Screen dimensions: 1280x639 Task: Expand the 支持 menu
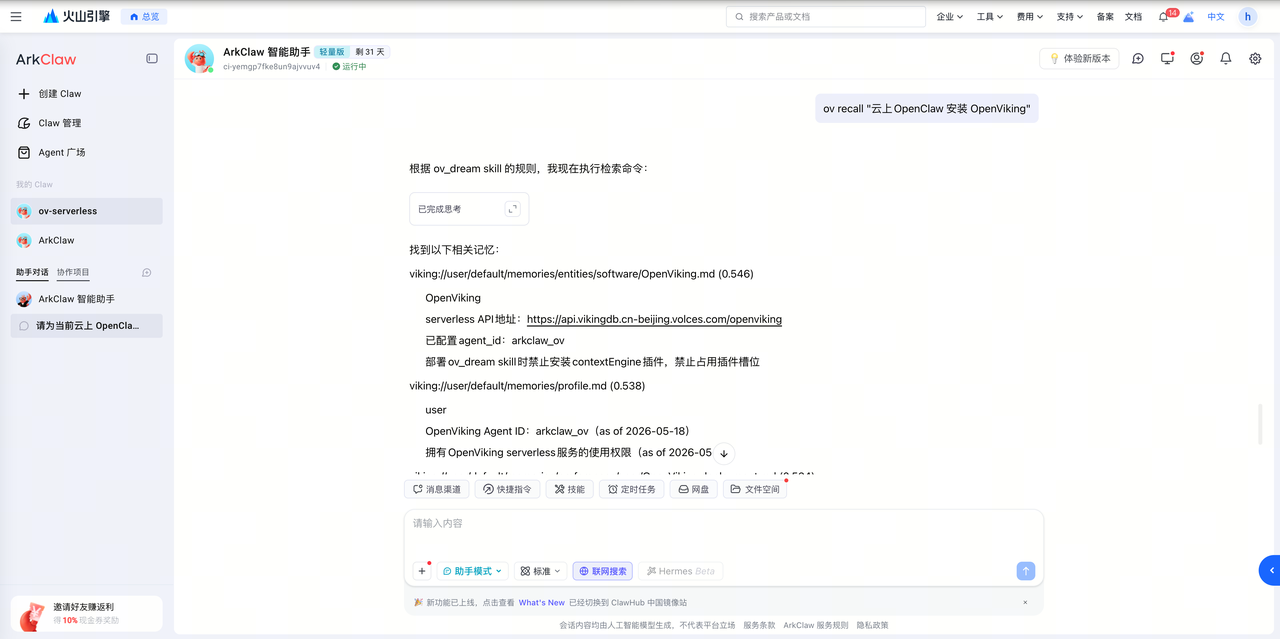pos(1070,17)
